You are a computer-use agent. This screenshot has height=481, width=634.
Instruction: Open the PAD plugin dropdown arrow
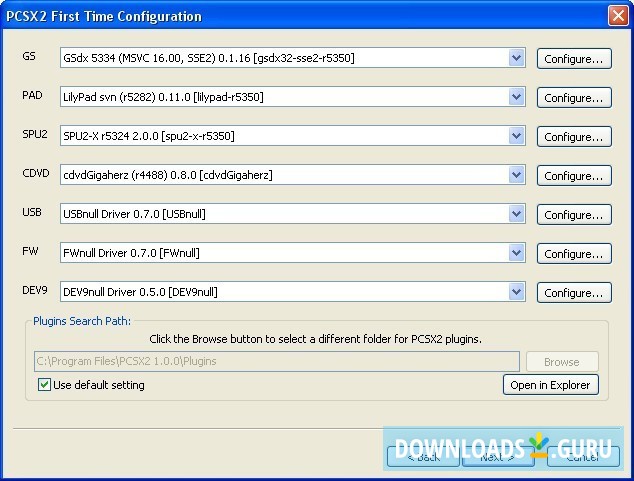(516, 97)
